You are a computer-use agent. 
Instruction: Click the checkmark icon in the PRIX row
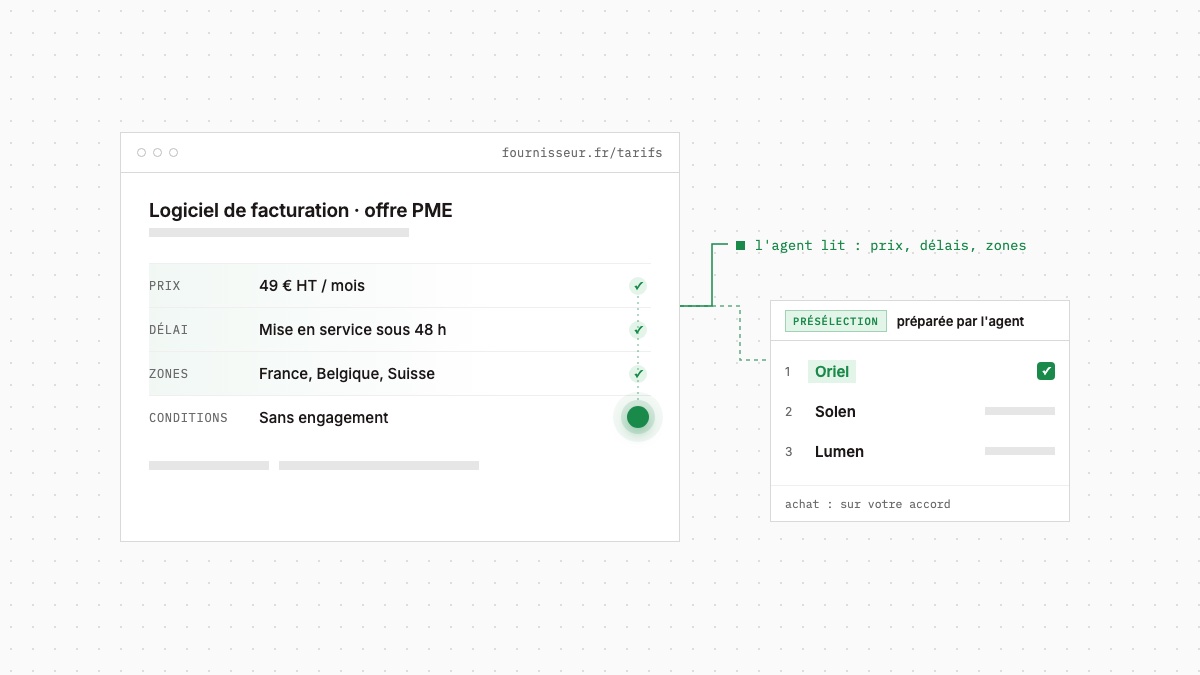[x=638, y=286]
